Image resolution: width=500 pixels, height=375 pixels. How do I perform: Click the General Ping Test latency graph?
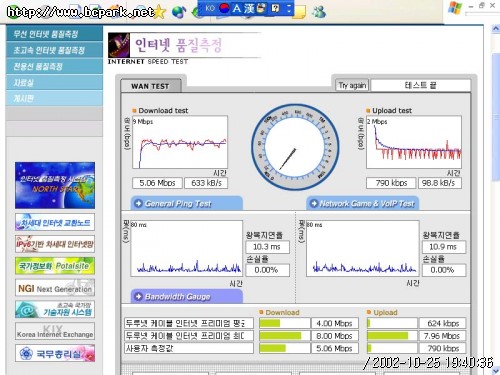pyautogui.click(x=187, y=248)
